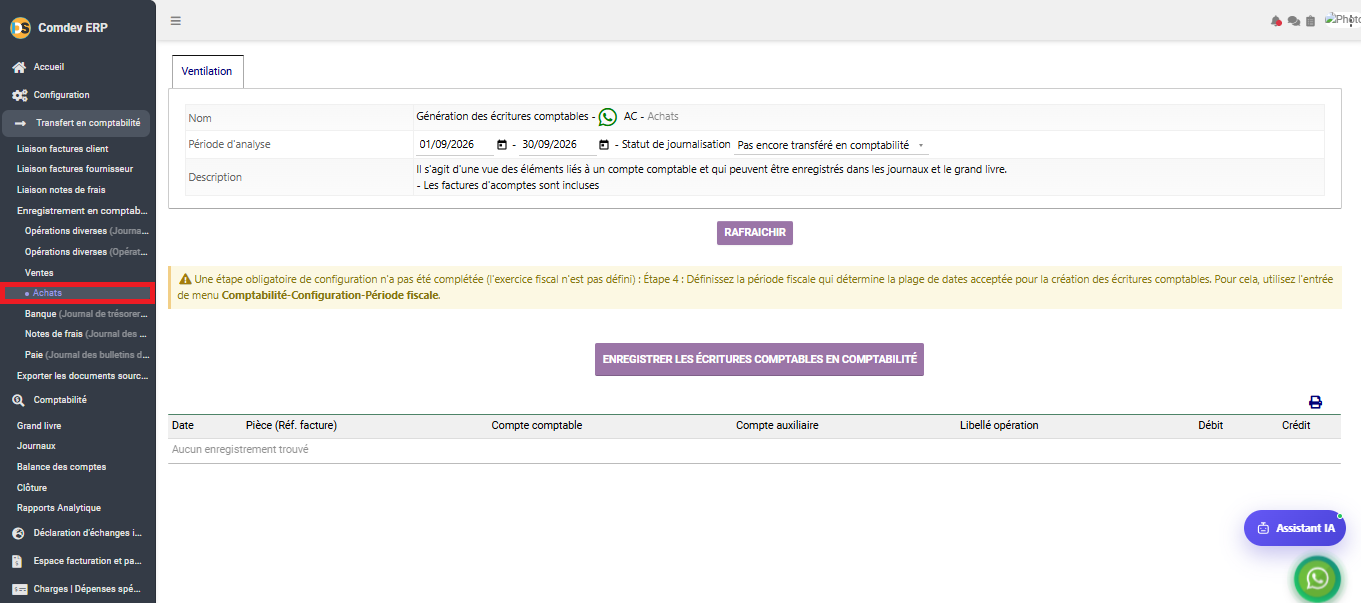Open Opérations diverses (Journal) entry
The height and width of the screenshot is (603, 1361).
86,231
